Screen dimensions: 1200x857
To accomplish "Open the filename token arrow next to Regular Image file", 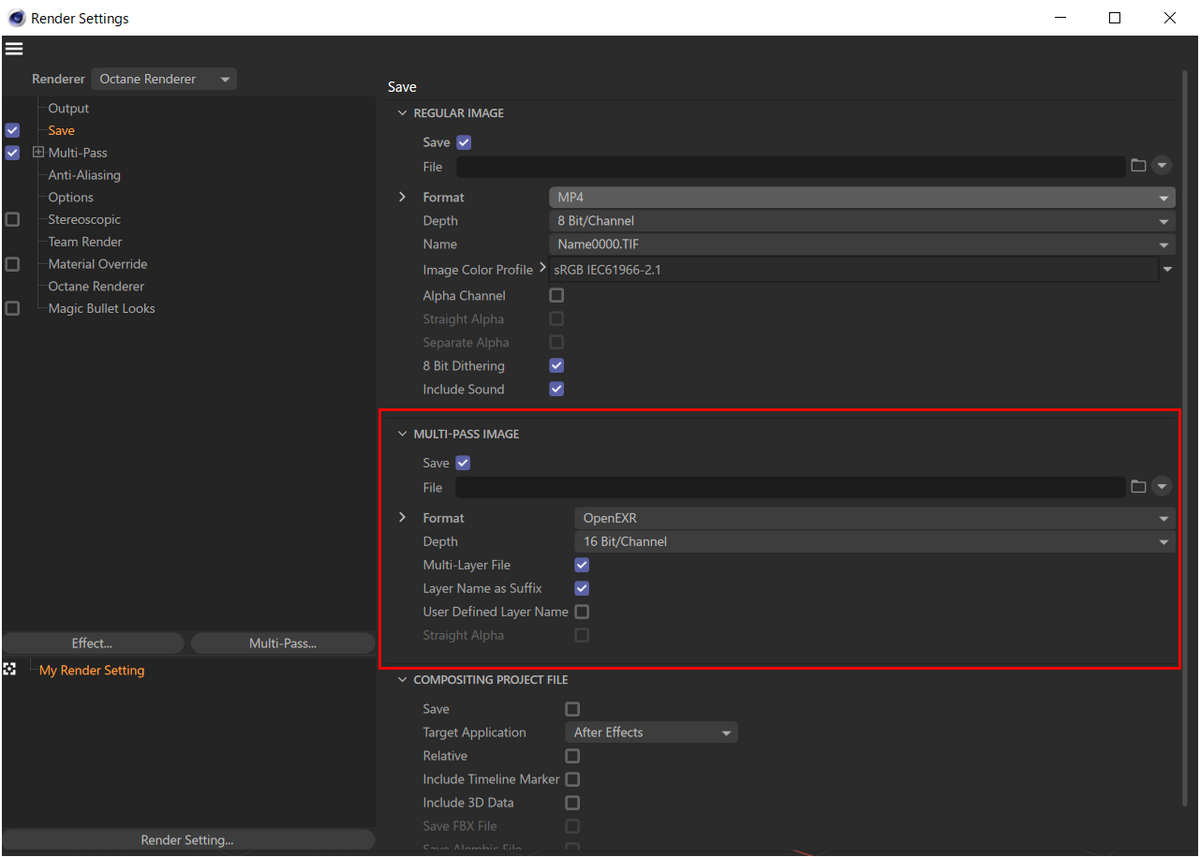I will [x=1162, y=165].
